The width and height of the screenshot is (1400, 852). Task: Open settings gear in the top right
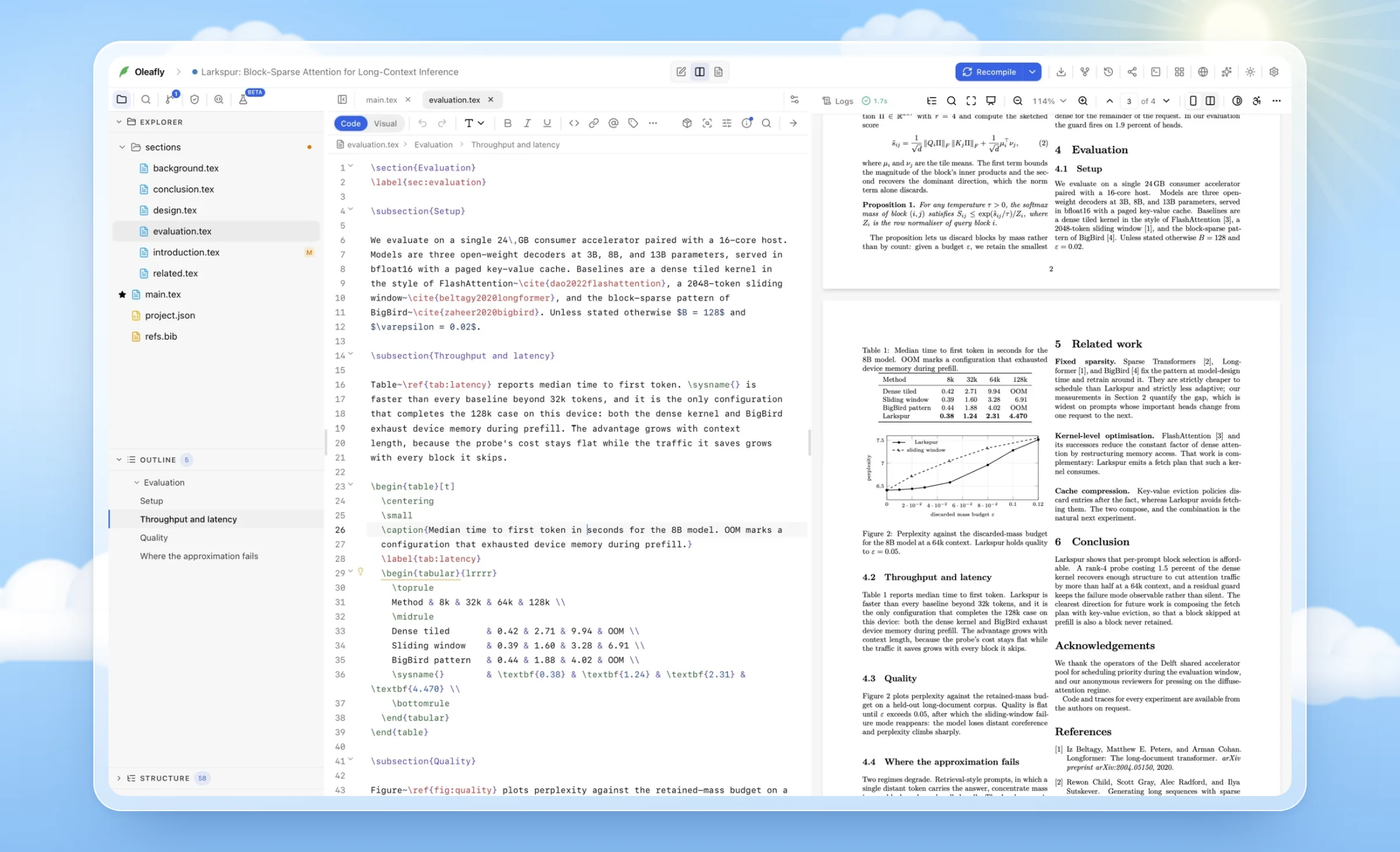[x=1274, y=72]
